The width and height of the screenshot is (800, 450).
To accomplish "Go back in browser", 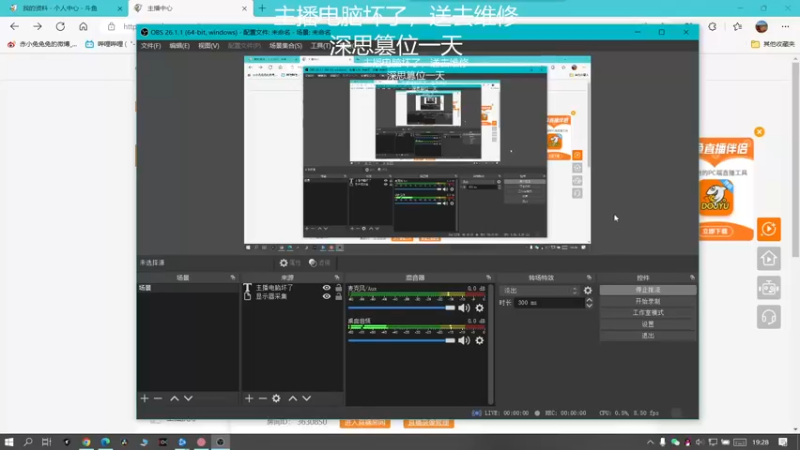I will pos(14,27).
